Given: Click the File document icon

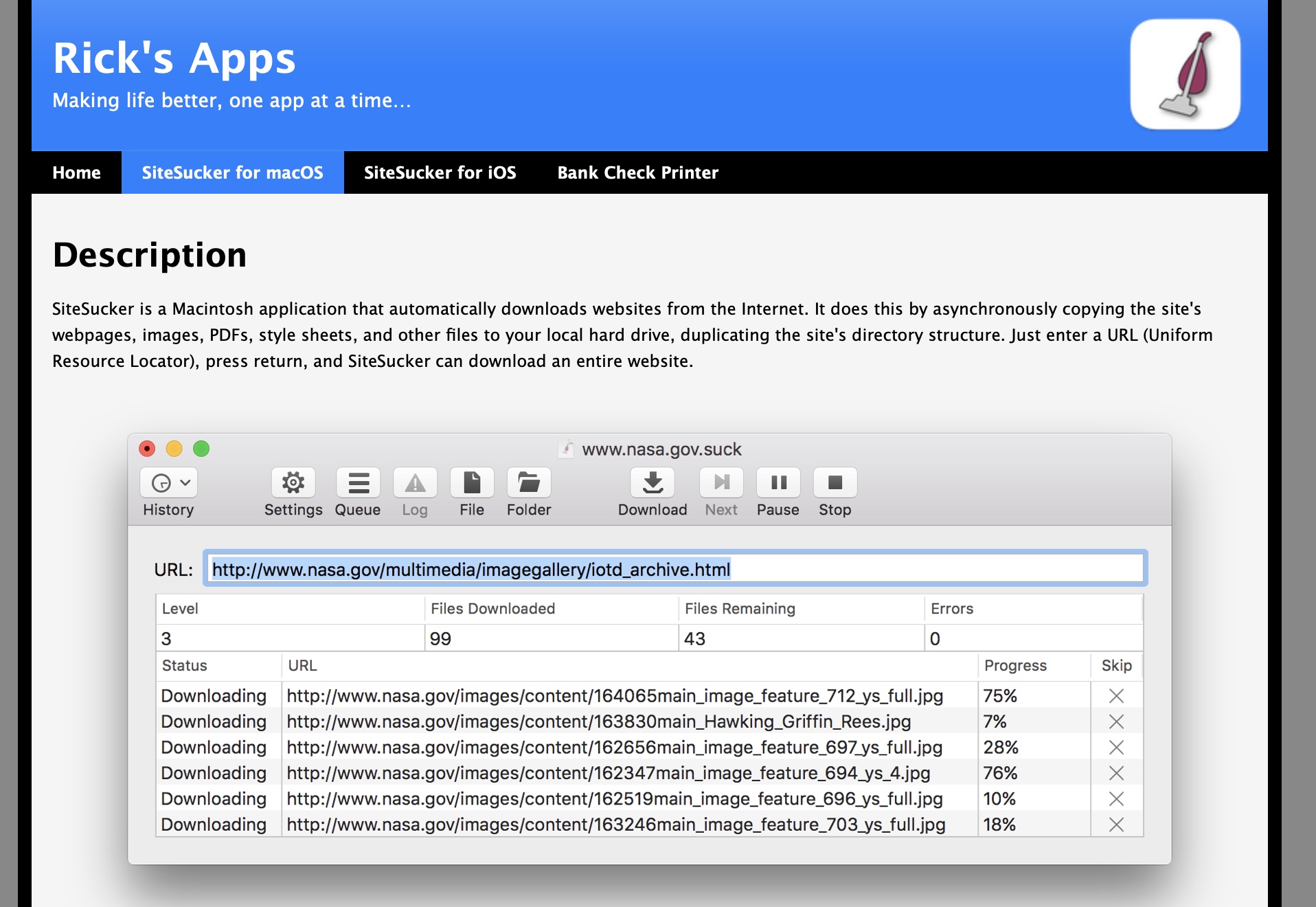Looking at the screenshot, I should pyautogui.click(x=472, y=483).
